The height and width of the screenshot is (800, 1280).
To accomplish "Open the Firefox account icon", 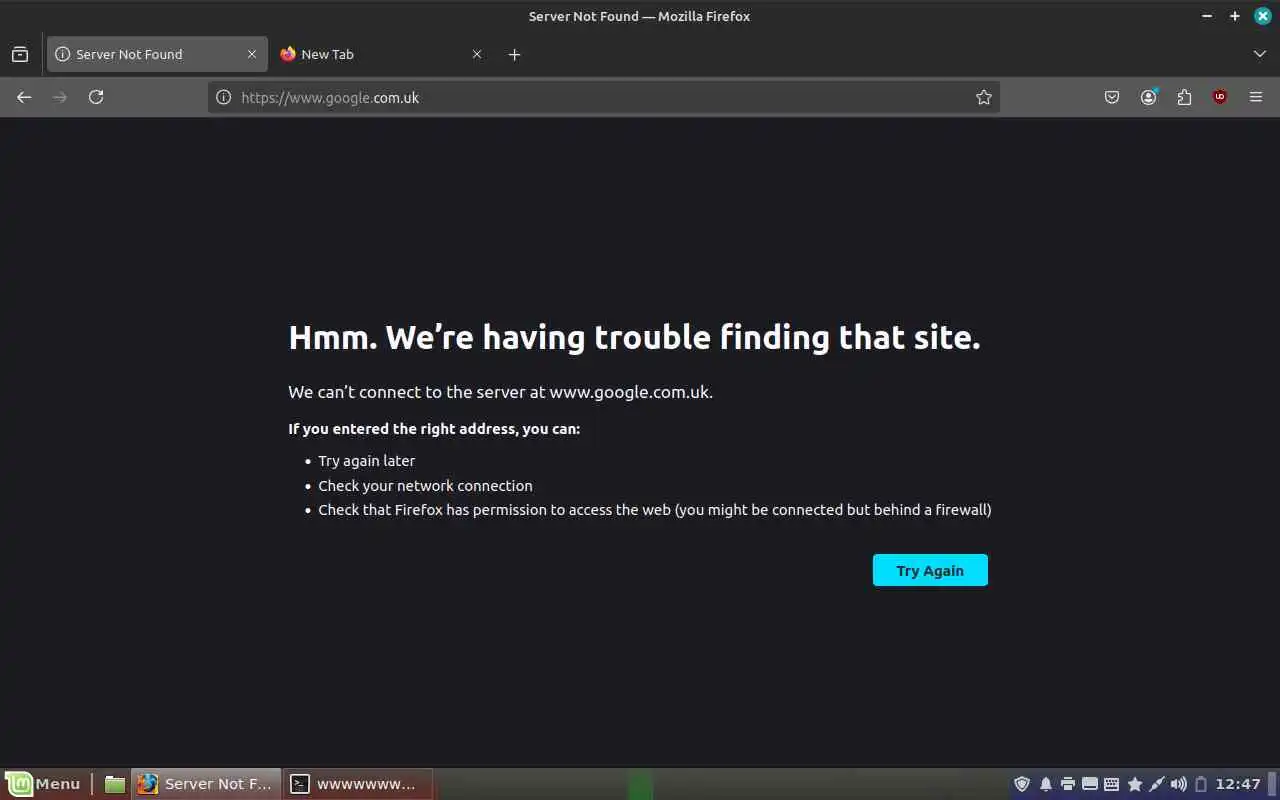I will (x=1148, y=97).
